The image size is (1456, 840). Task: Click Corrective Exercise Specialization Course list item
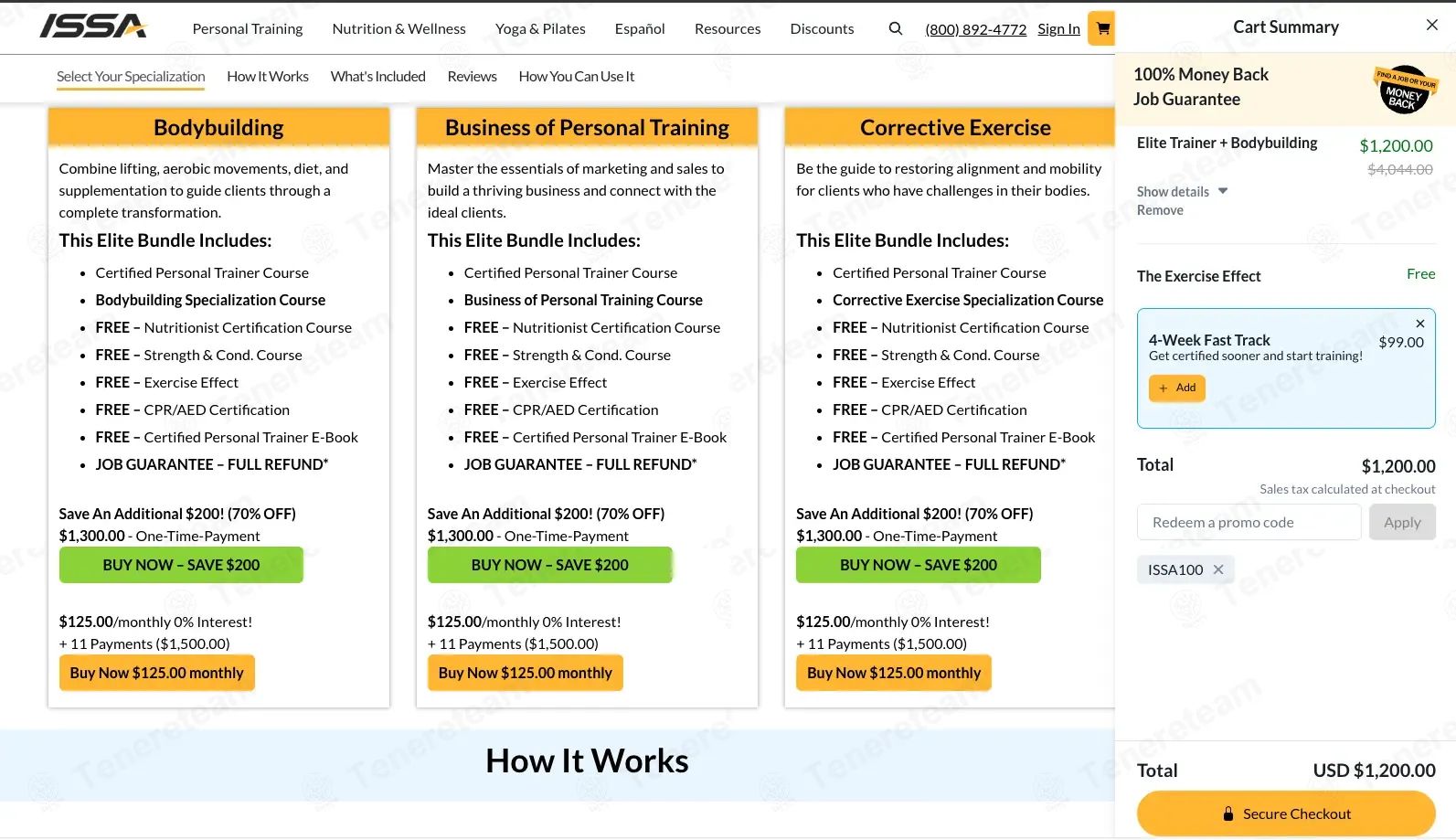coord(968,300)
